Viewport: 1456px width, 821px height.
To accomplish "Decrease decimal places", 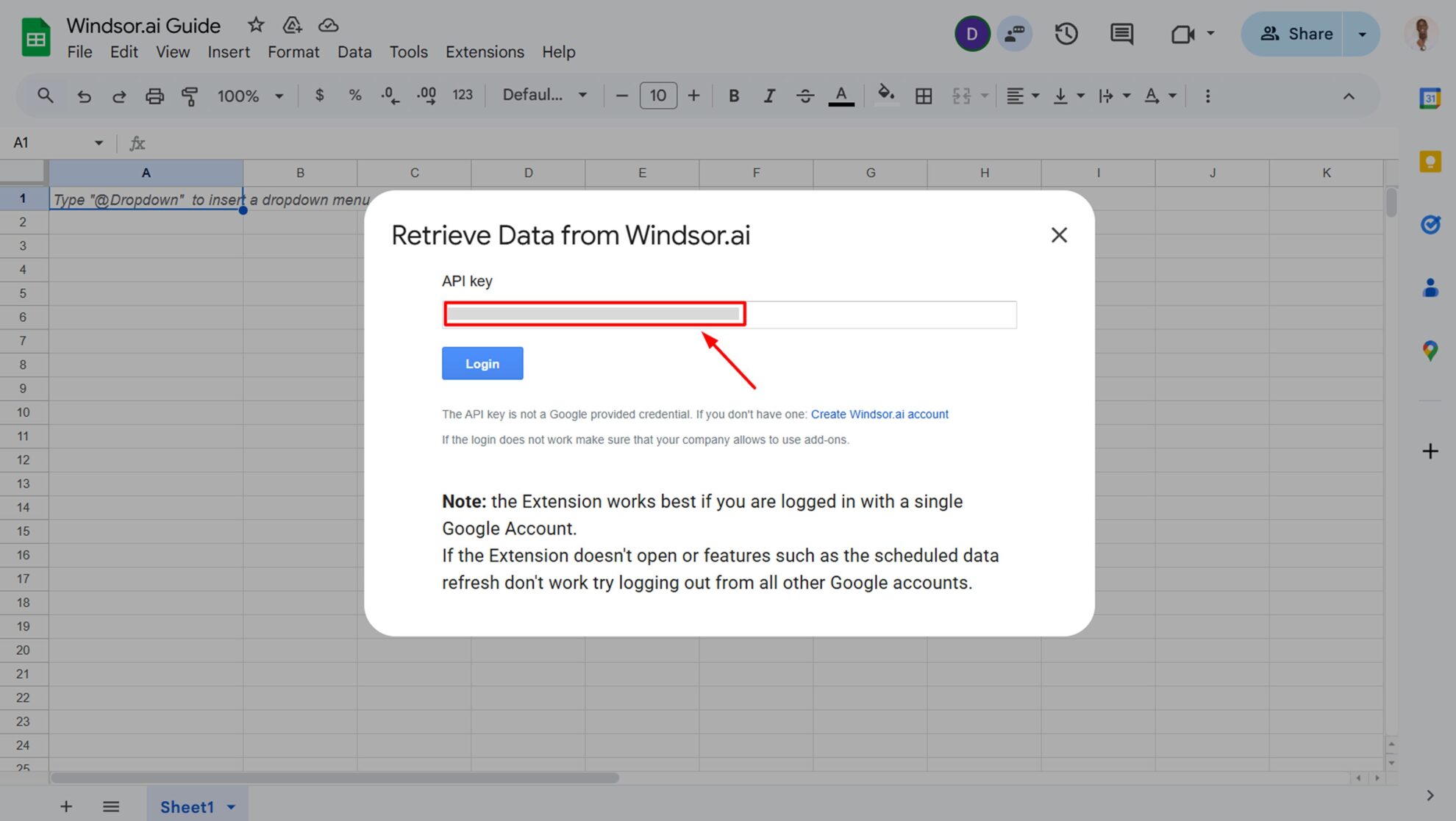I will click(390, 95).
